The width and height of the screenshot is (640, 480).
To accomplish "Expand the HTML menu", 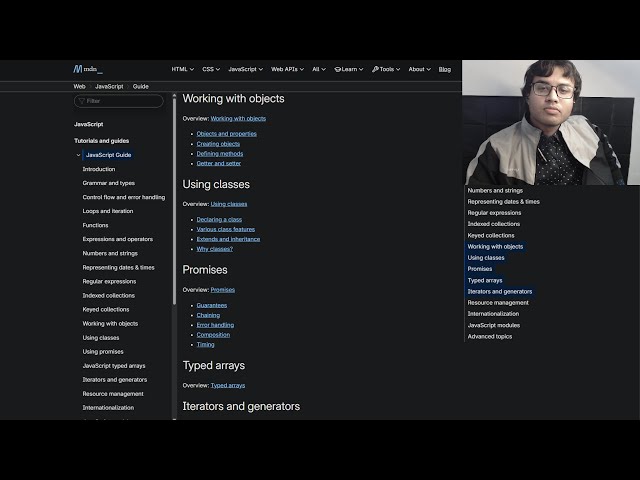I will click(x=182, y=69).
